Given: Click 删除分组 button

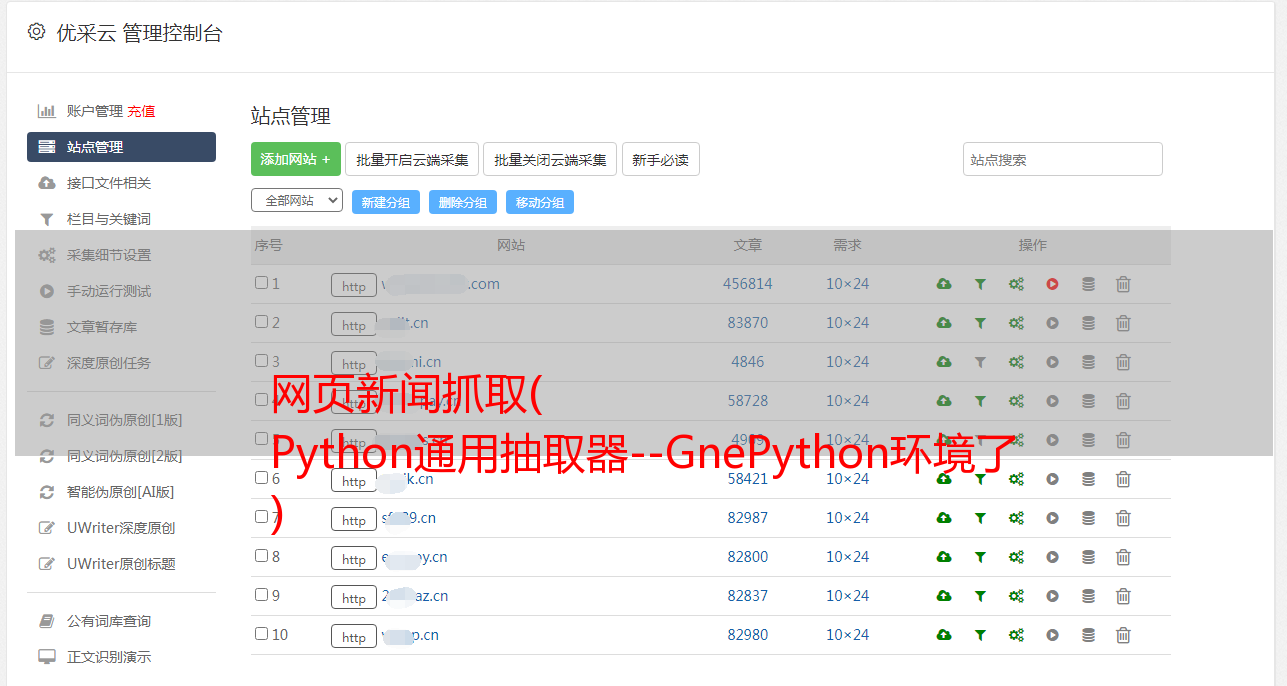Looking at the screenshot, I should [463, 202].
